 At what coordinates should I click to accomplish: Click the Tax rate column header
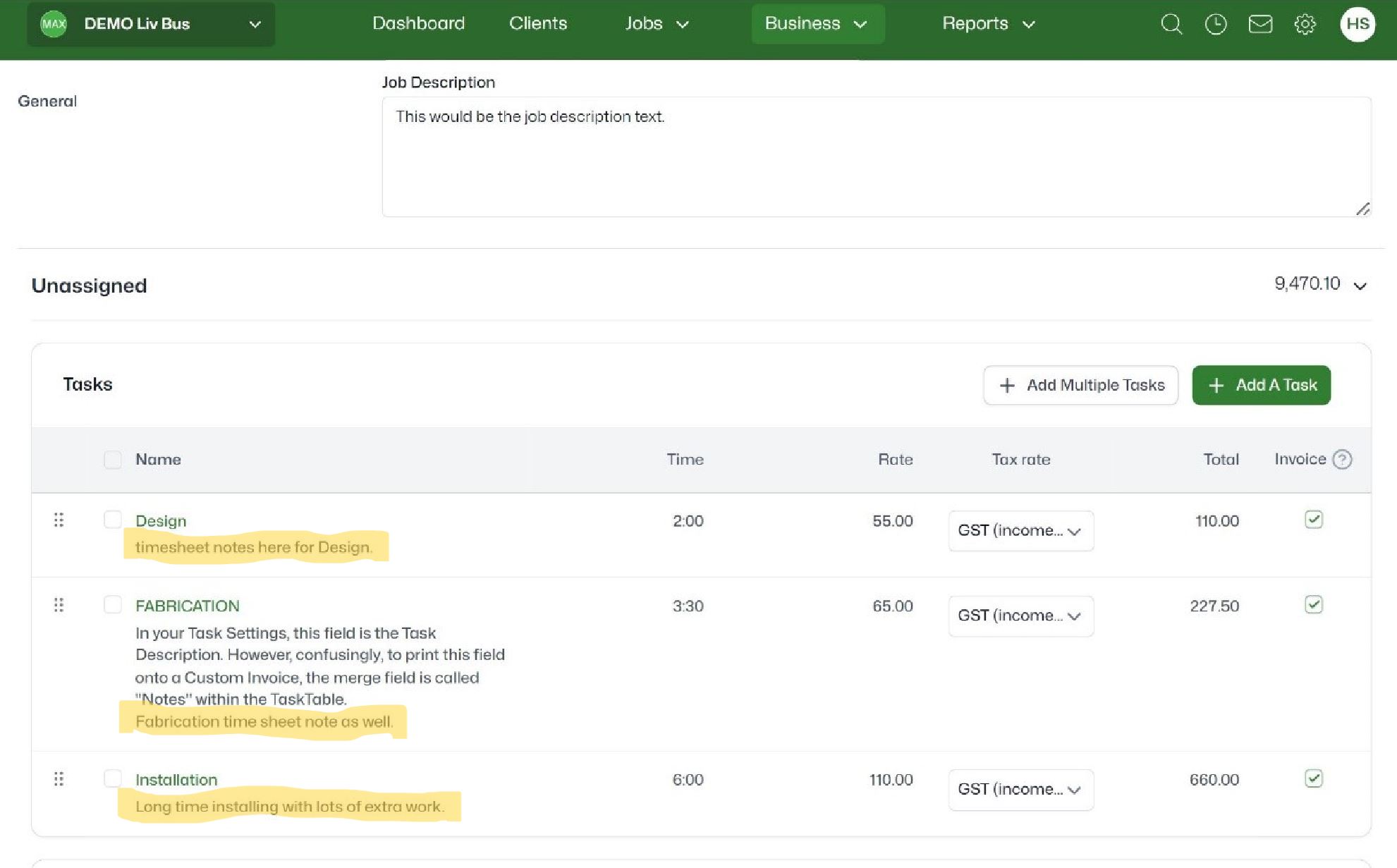coord(1020,460)
